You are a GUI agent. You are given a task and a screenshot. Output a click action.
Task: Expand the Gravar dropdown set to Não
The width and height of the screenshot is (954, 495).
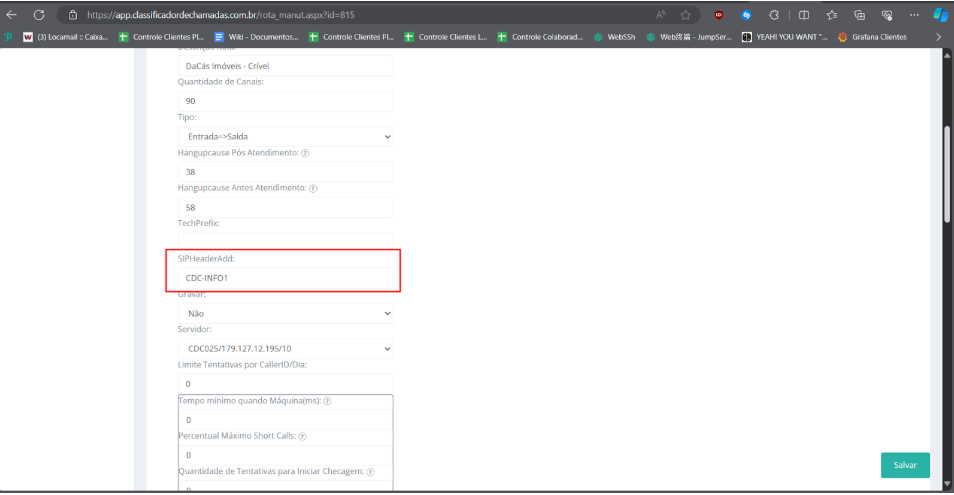pyautogui.click(x=285, y=313)
